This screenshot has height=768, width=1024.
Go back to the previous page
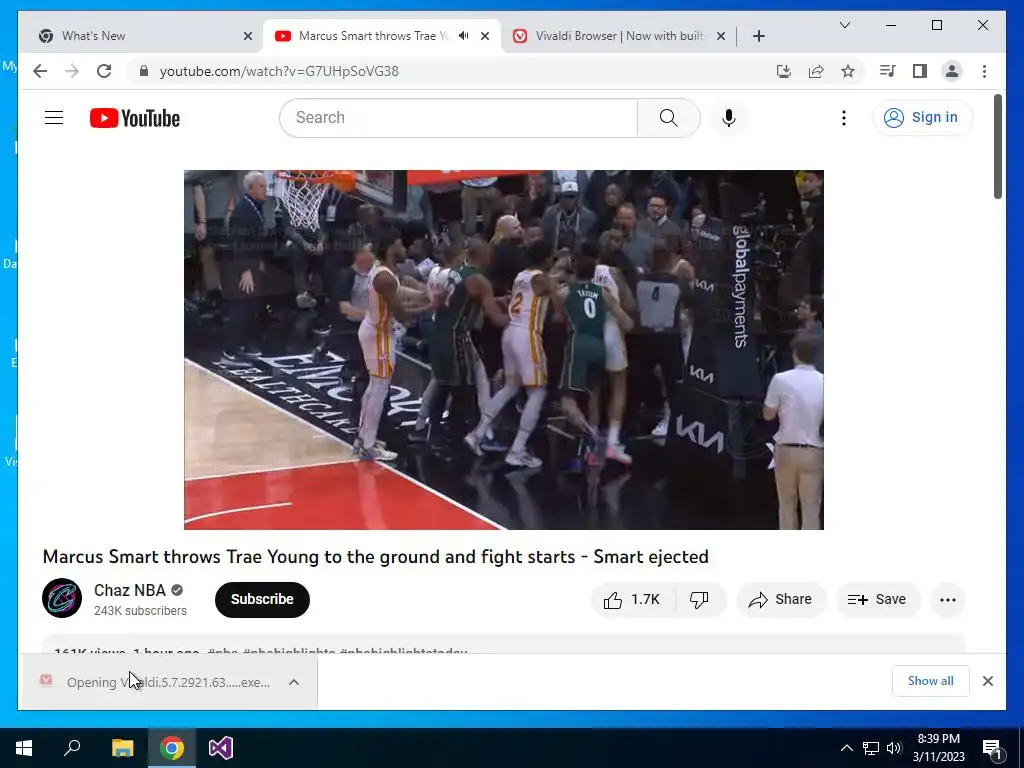pyautogui.click(x=40, y=71)
